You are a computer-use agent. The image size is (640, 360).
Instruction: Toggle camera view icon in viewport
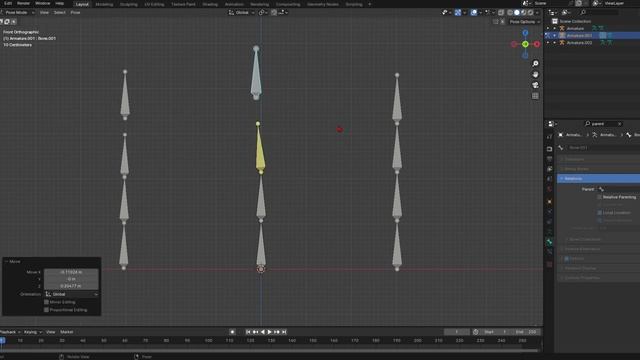tap(535, 85)
